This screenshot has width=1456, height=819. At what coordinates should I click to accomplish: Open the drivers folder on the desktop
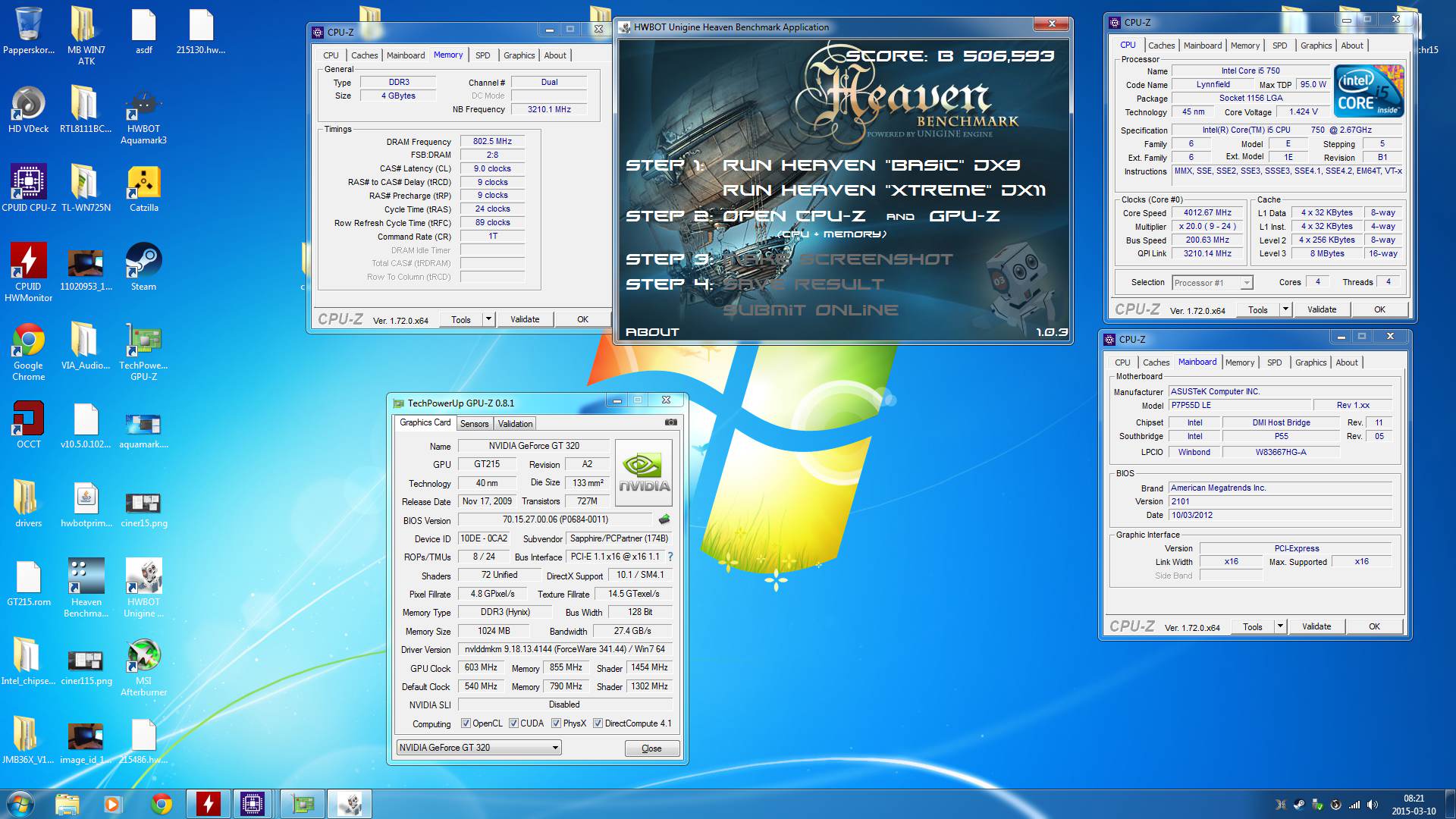pos(29,504)
